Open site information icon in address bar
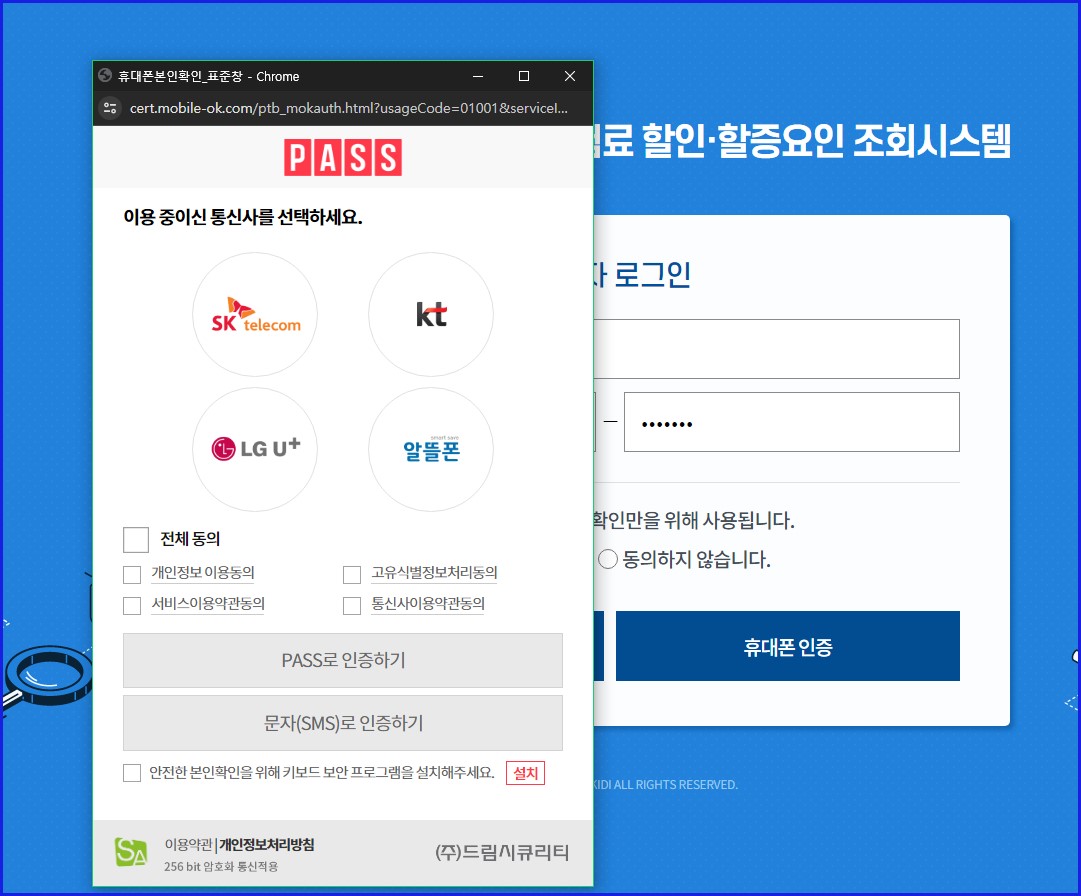This screenshot has width=1081, height=896. (110, 108)
